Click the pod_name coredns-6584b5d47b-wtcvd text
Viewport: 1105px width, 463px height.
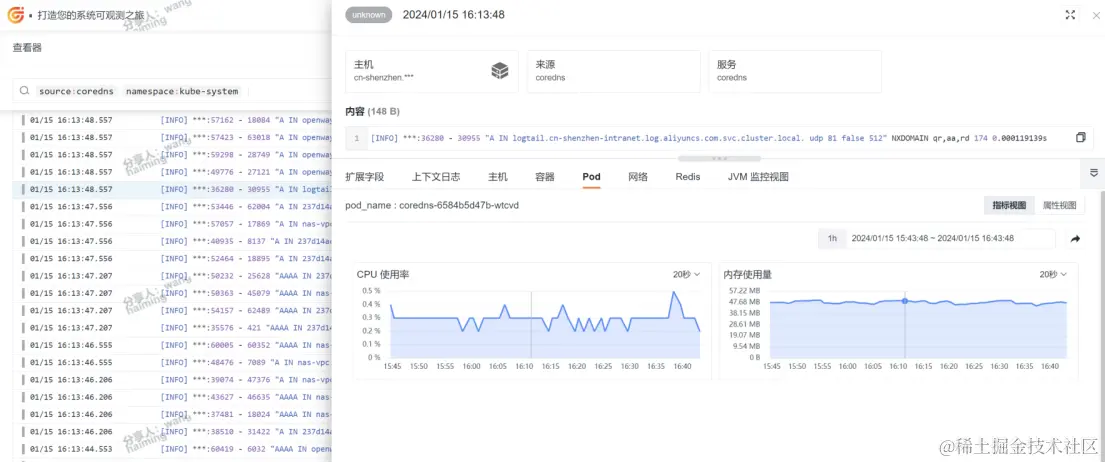[432, 205]
